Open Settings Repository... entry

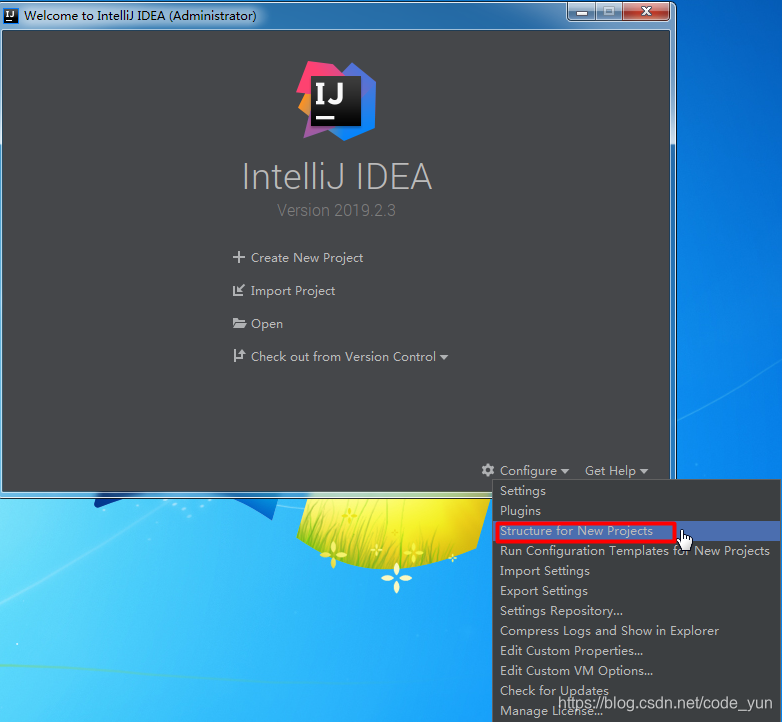click(x=636, y=611)
